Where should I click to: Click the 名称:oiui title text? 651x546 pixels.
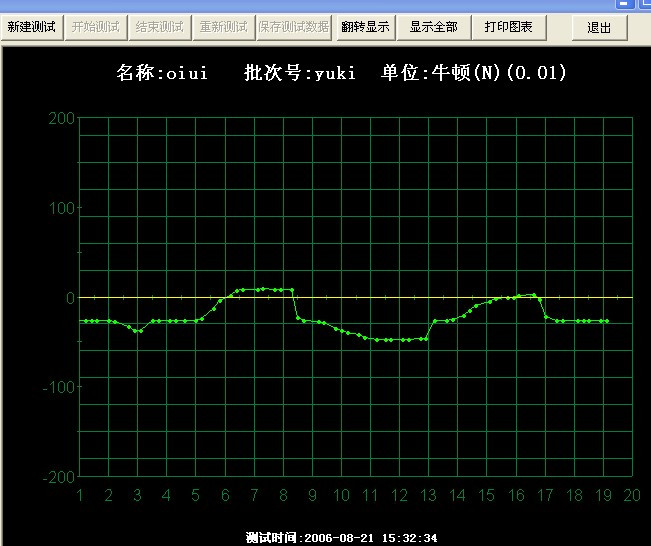(162, 73)
